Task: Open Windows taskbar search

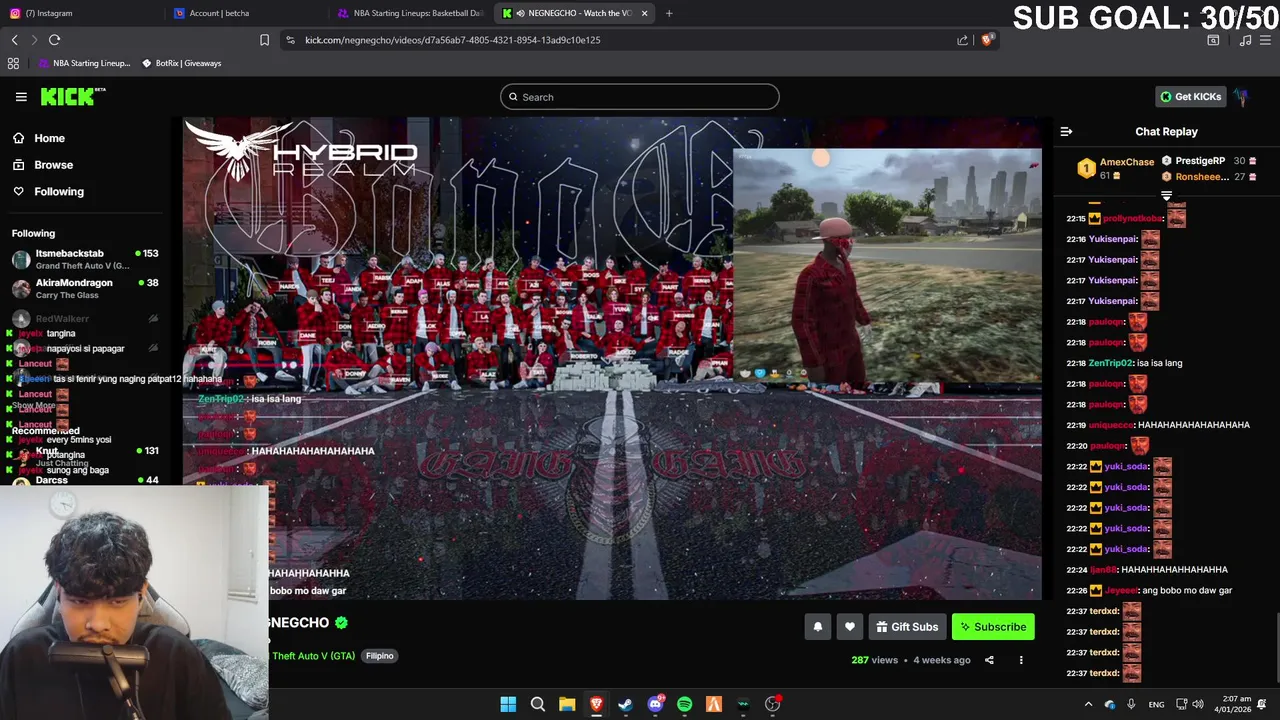Action: pos(537,704)
